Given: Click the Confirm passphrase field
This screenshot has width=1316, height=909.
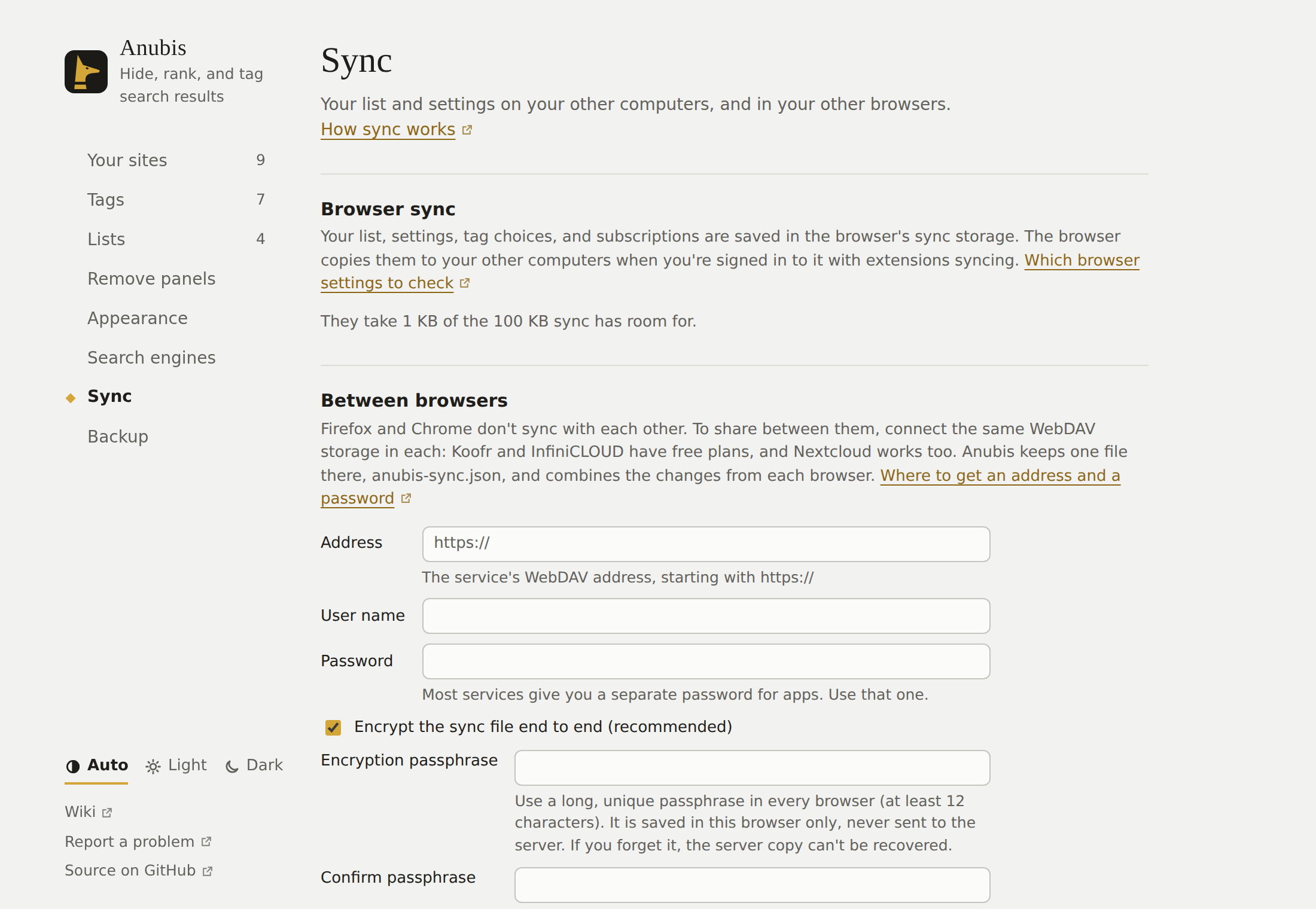Looking at the screenshot, I should 752,885.
